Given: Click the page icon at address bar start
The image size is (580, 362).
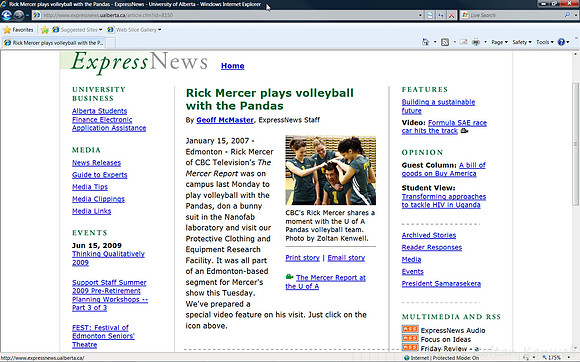Looking at the screenshot, I should [37, 15].
